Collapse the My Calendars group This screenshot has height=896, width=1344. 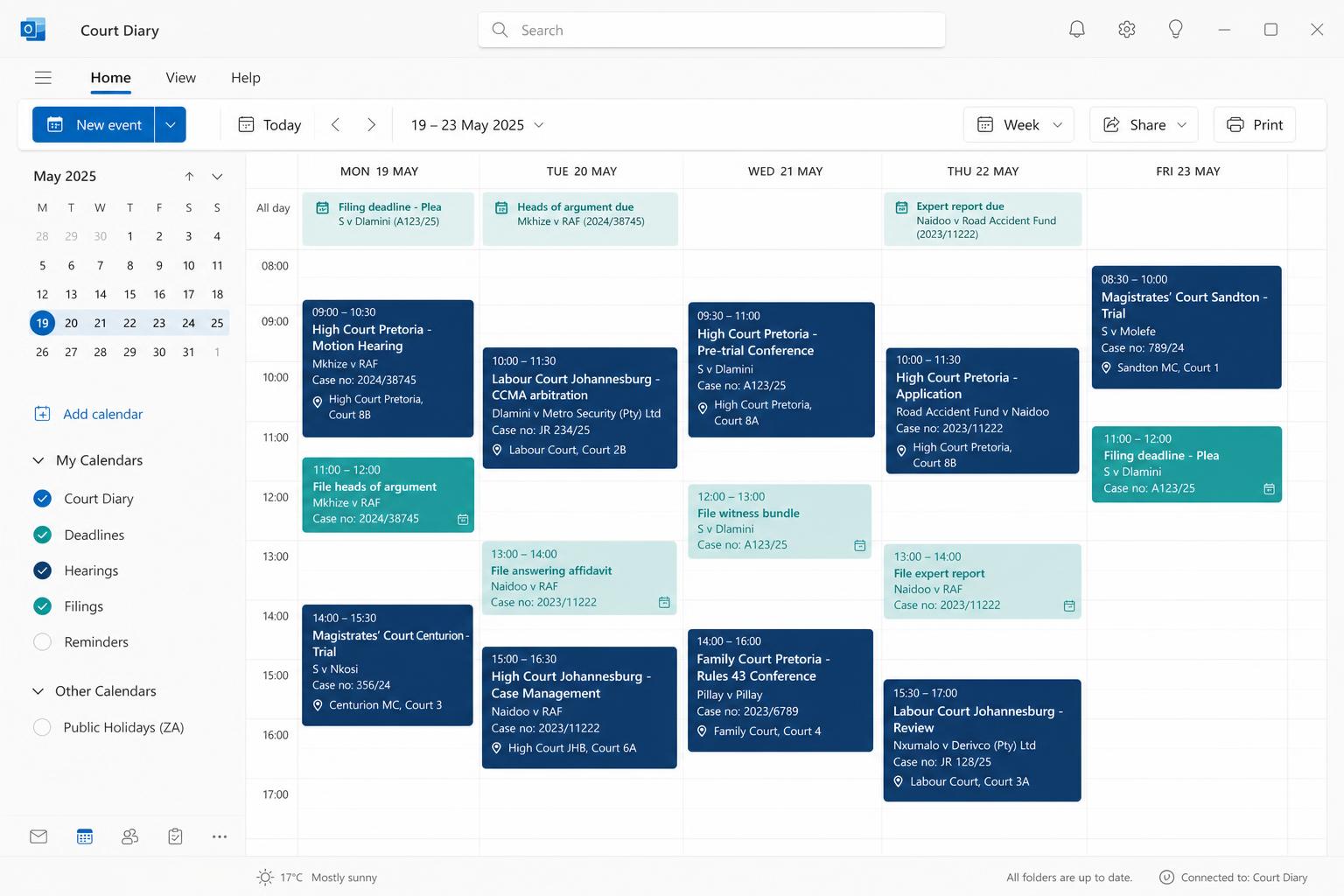pyautogui.click(x=38, y=460)
